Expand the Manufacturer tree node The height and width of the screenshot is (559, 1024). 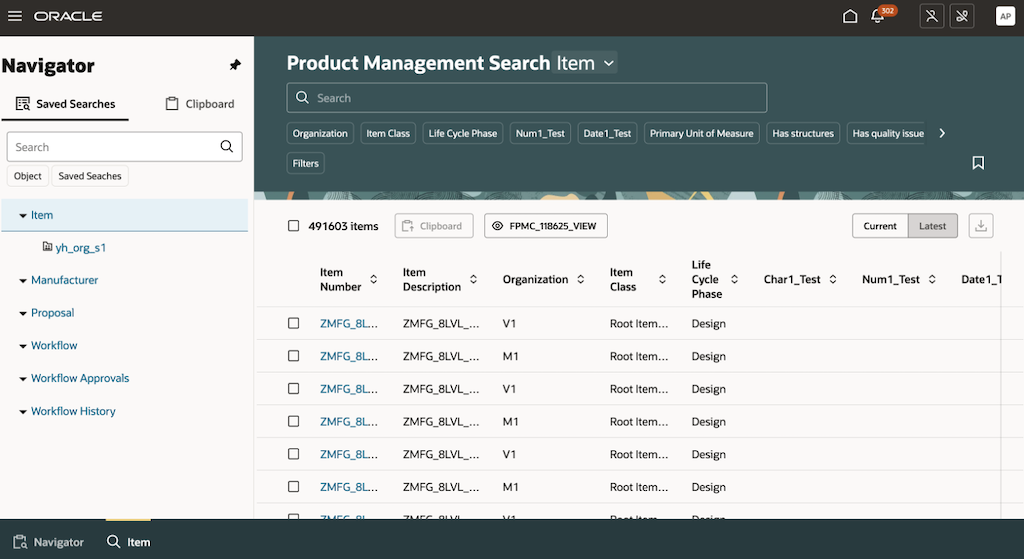(23, 281)
